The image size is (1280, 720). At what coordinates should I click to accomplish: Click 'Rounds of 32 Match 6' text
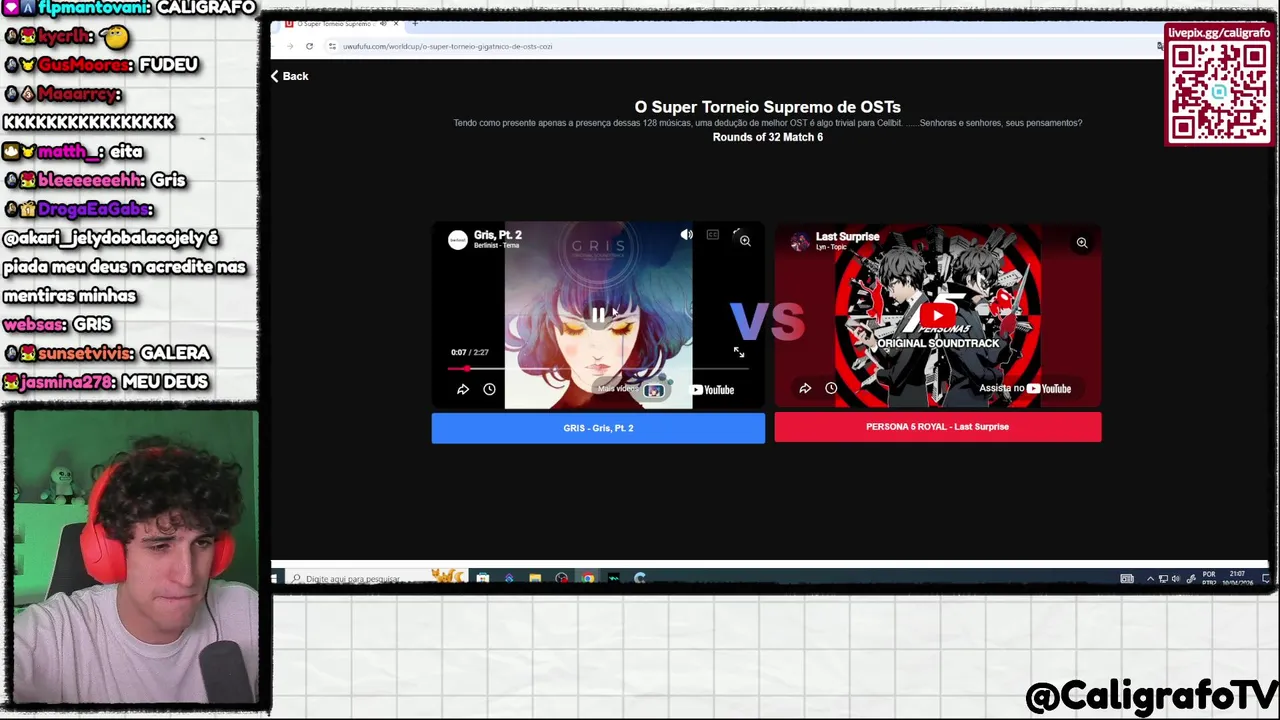[767, 137]
